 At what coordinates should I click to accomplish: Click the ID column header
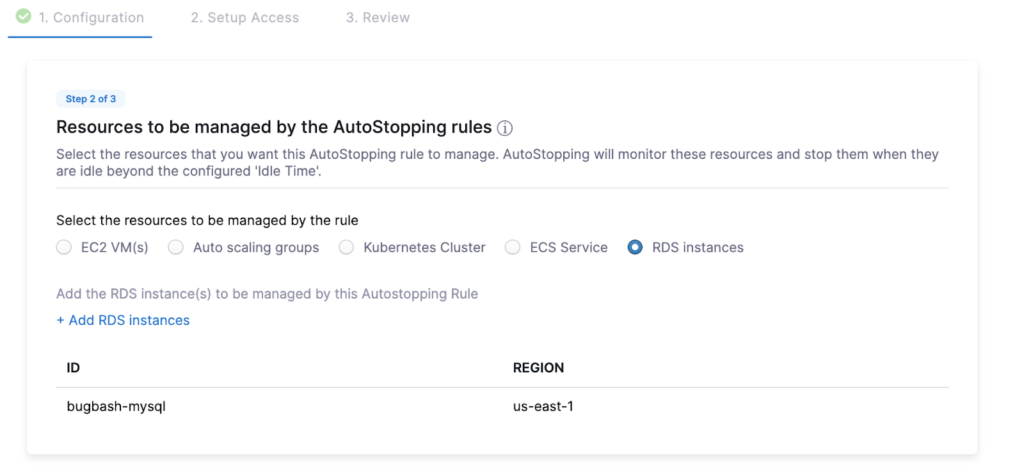point(73,368)
